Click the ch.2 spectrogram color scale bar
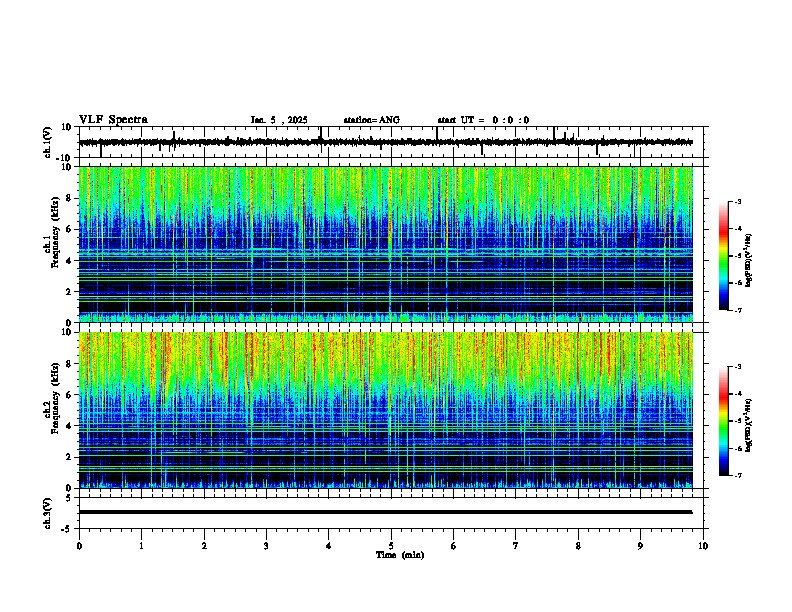Screen dimensions: 792x612 (x=724, y=421)
